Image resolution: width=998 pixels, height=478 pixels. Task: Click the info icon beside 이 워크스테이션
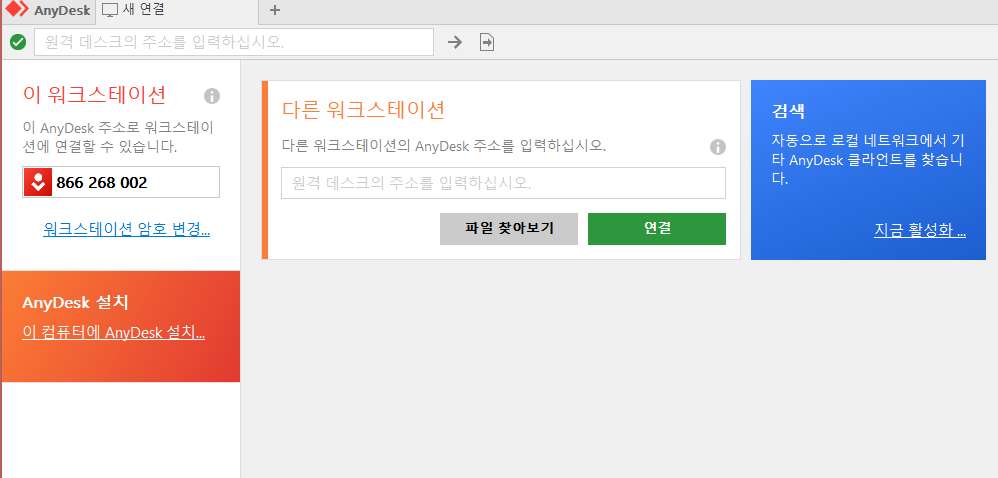point(212,96)
